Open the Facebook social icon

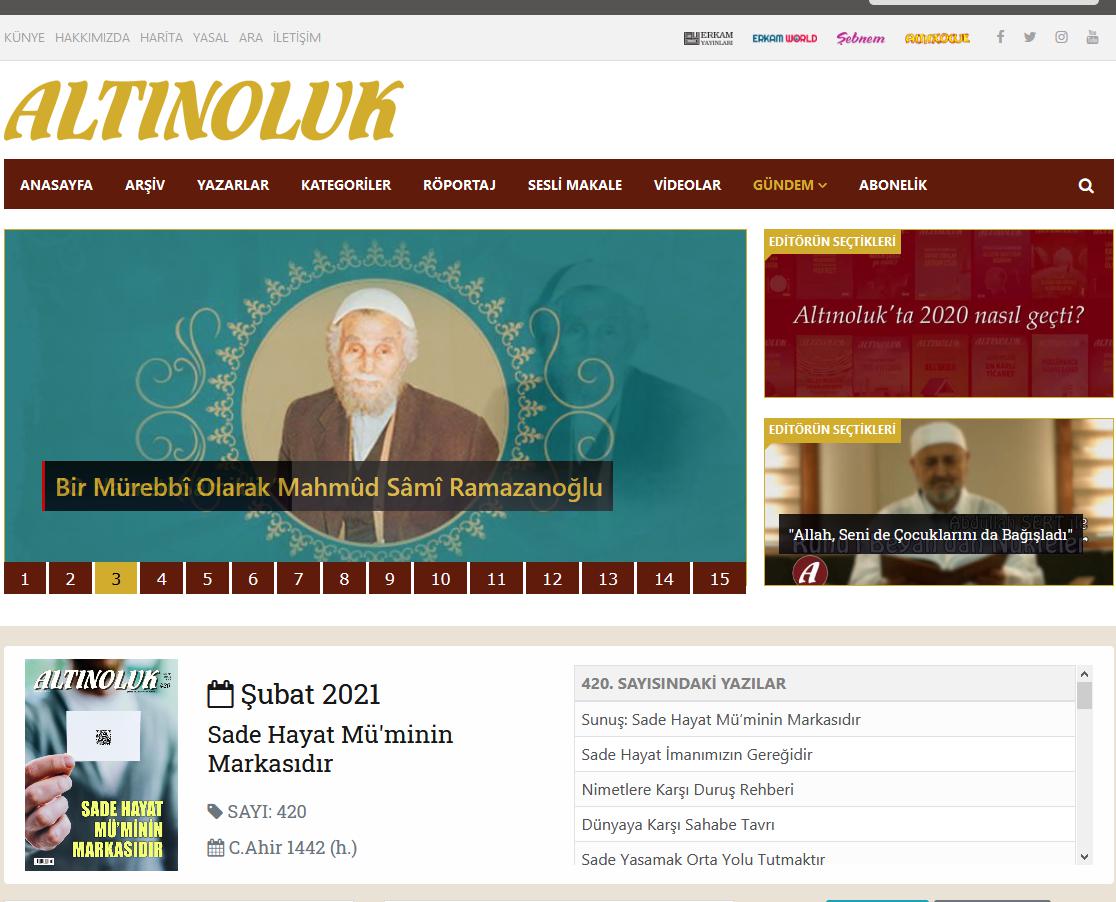tap(1000, 37)
